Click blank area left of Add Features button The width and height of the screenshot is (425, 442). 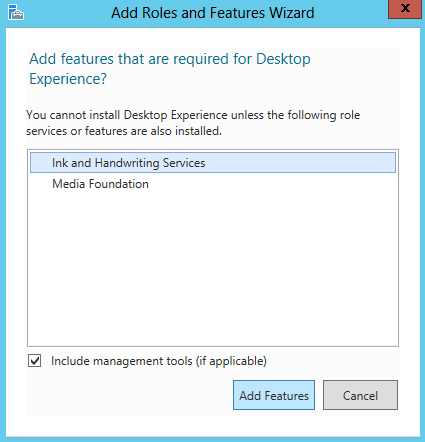click(130, 395)
